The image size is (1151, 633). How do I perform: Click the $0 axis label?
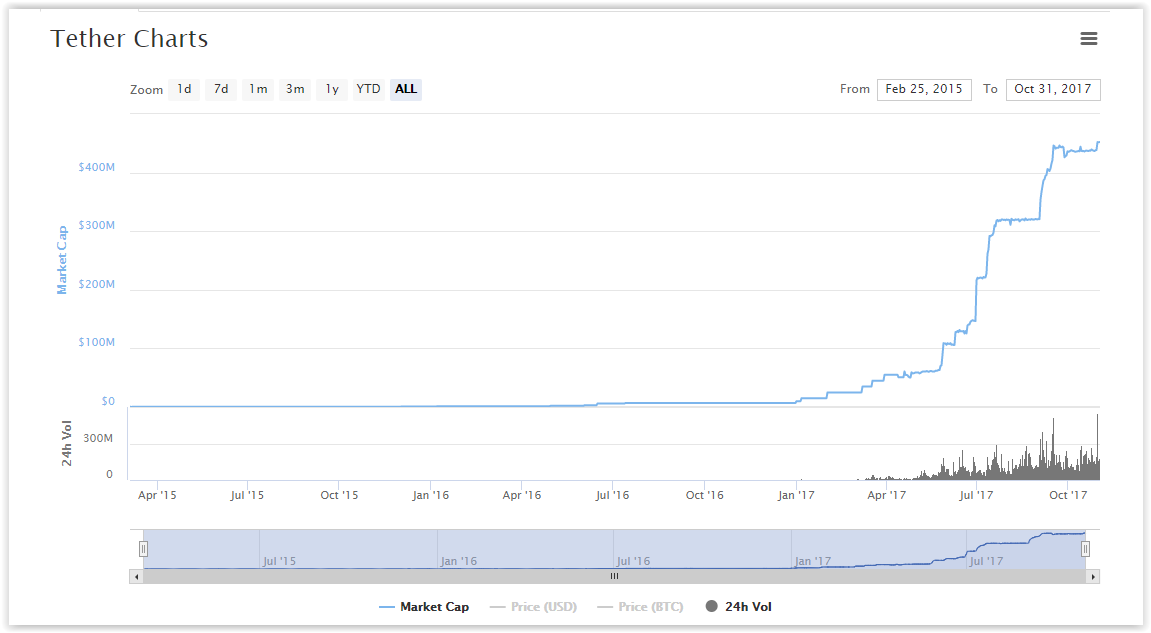click(108, 401)
